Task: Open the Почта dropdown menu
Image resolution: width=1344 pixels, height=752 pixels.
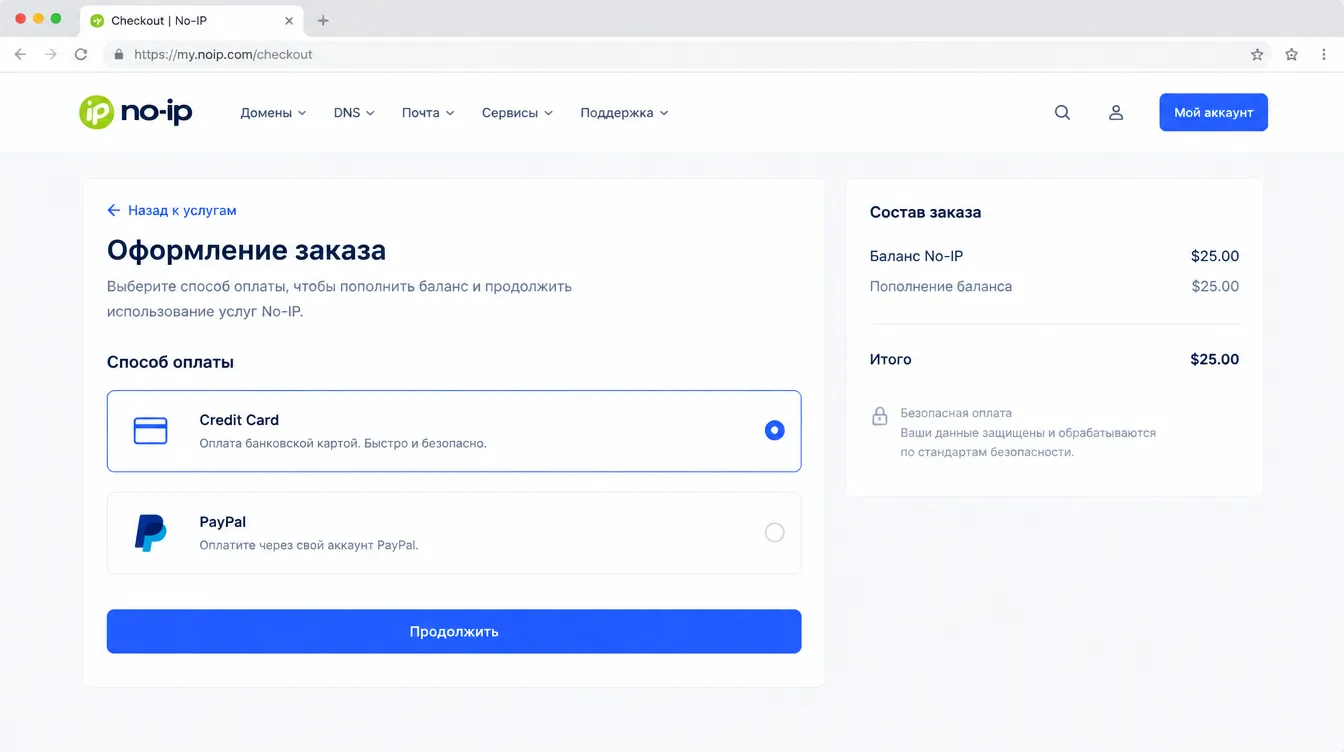Action: click(428, 113)
